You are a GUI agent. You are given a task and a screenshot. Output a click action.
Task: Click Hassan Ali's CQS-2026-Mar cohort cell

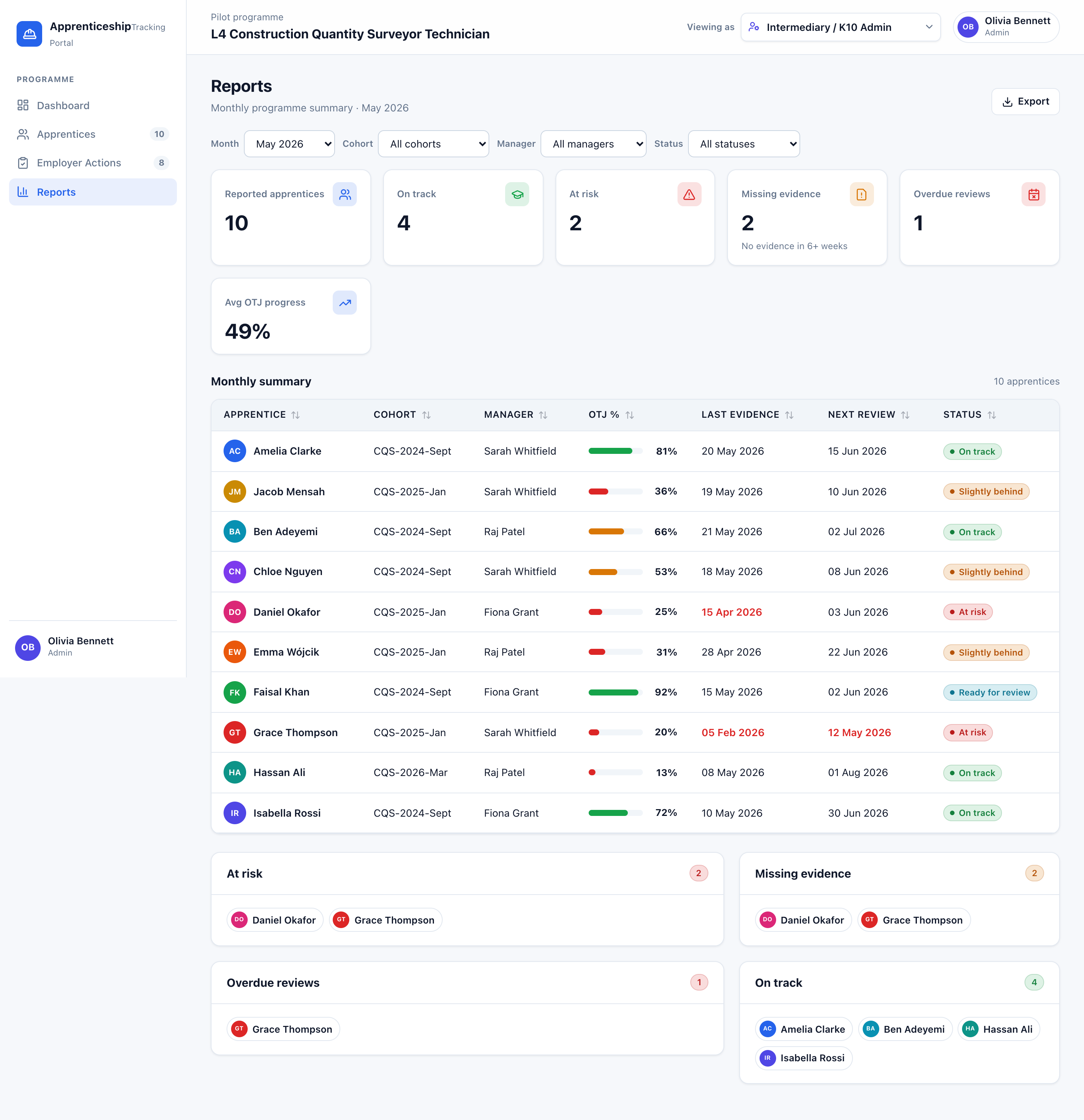(x=410, y=773)
